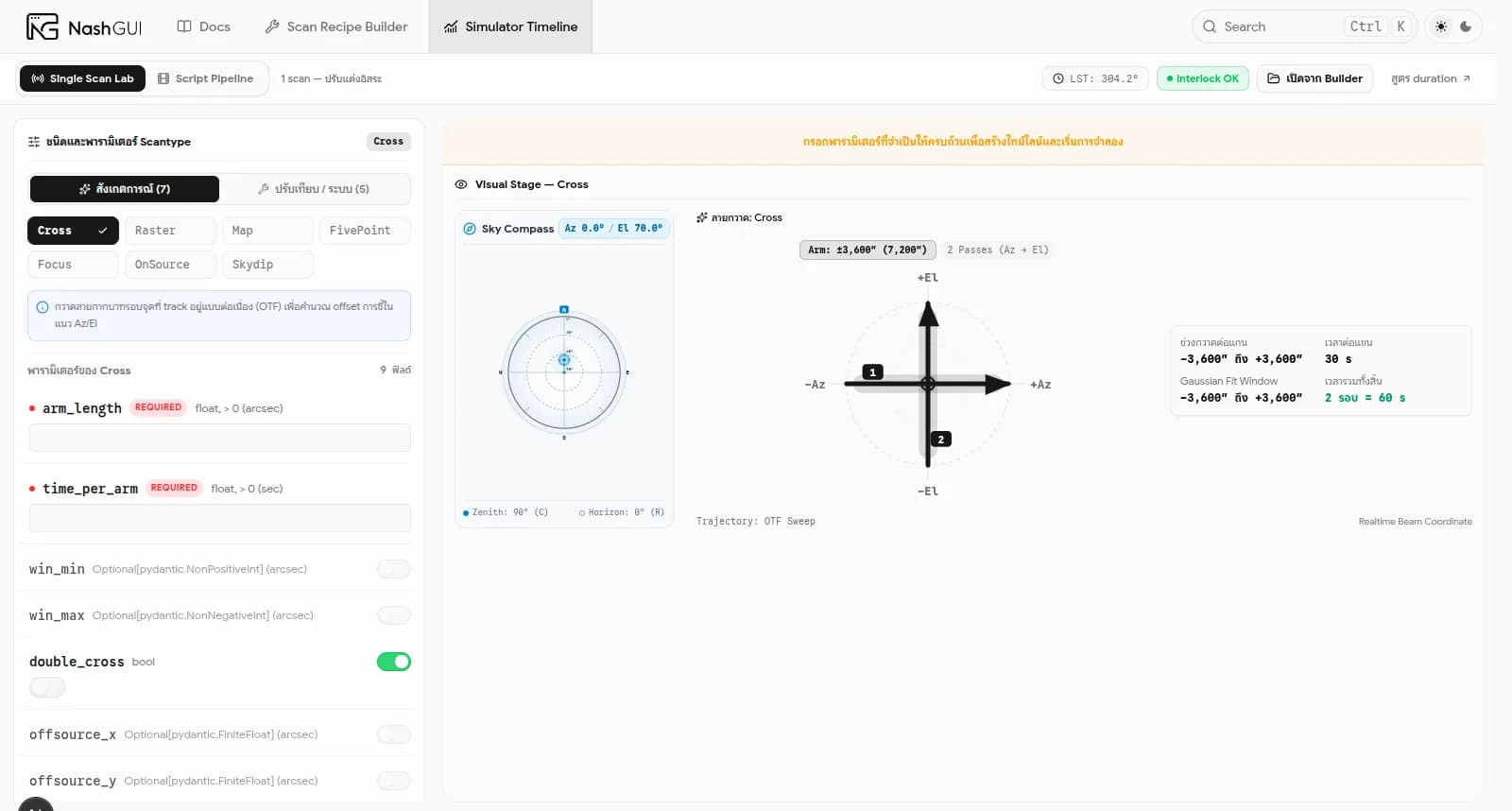1512x811 pixels.
Task: Switch to dark theme moon icon
Action: point(1466,26)
